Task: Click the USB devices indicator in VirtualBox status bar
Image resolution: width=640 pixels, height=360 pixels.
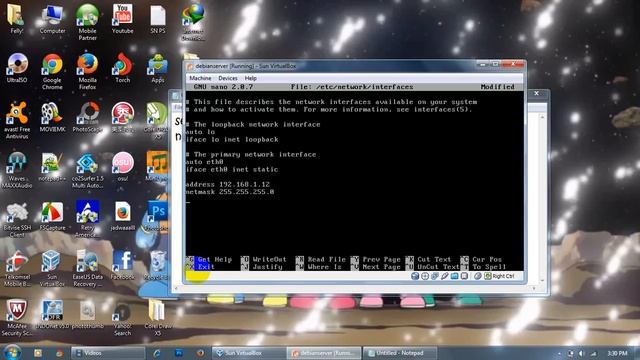Action: coord(444,276)
